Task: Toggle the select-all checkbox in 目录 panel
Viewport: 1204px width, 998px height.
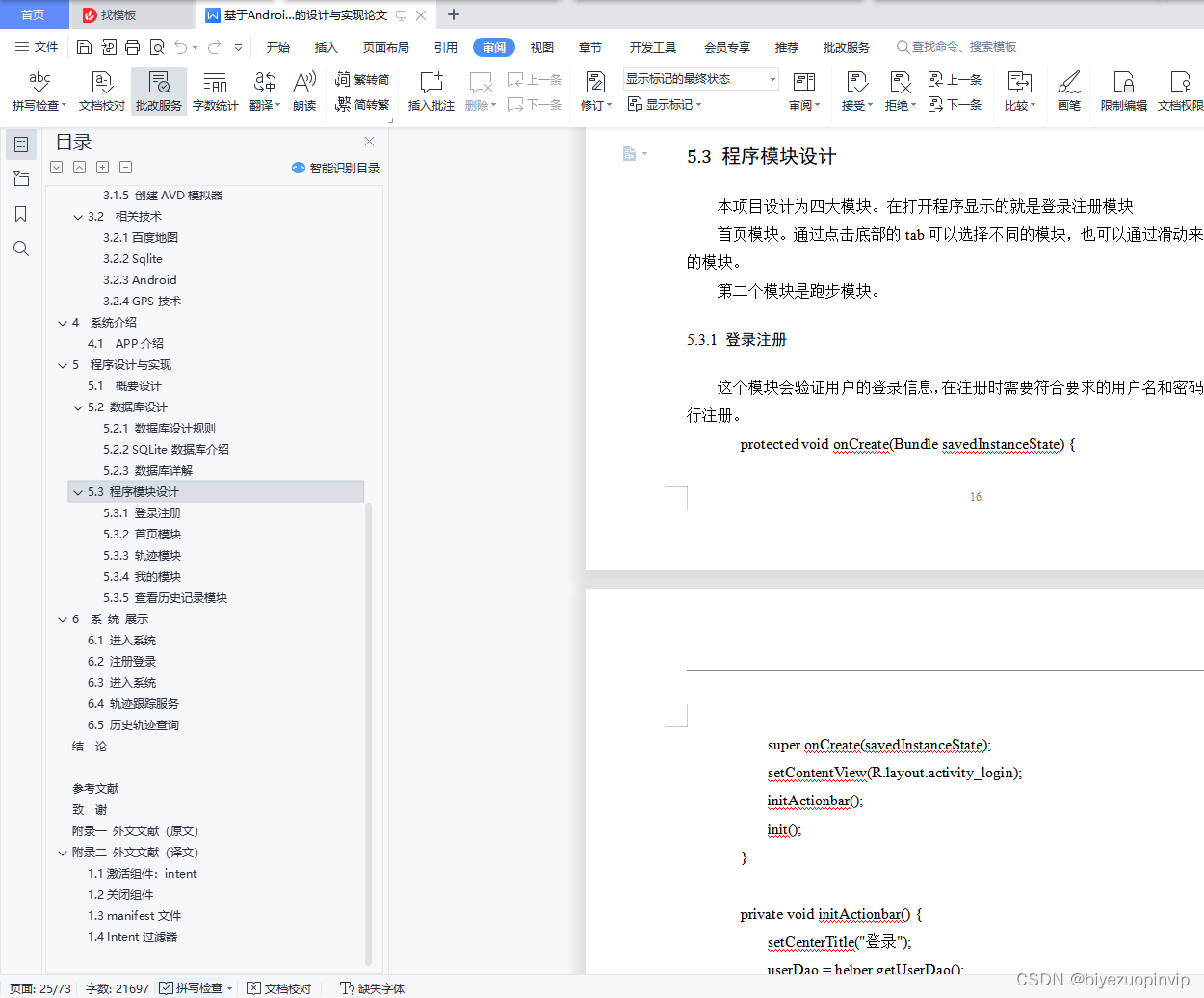Action: (56, 167)
